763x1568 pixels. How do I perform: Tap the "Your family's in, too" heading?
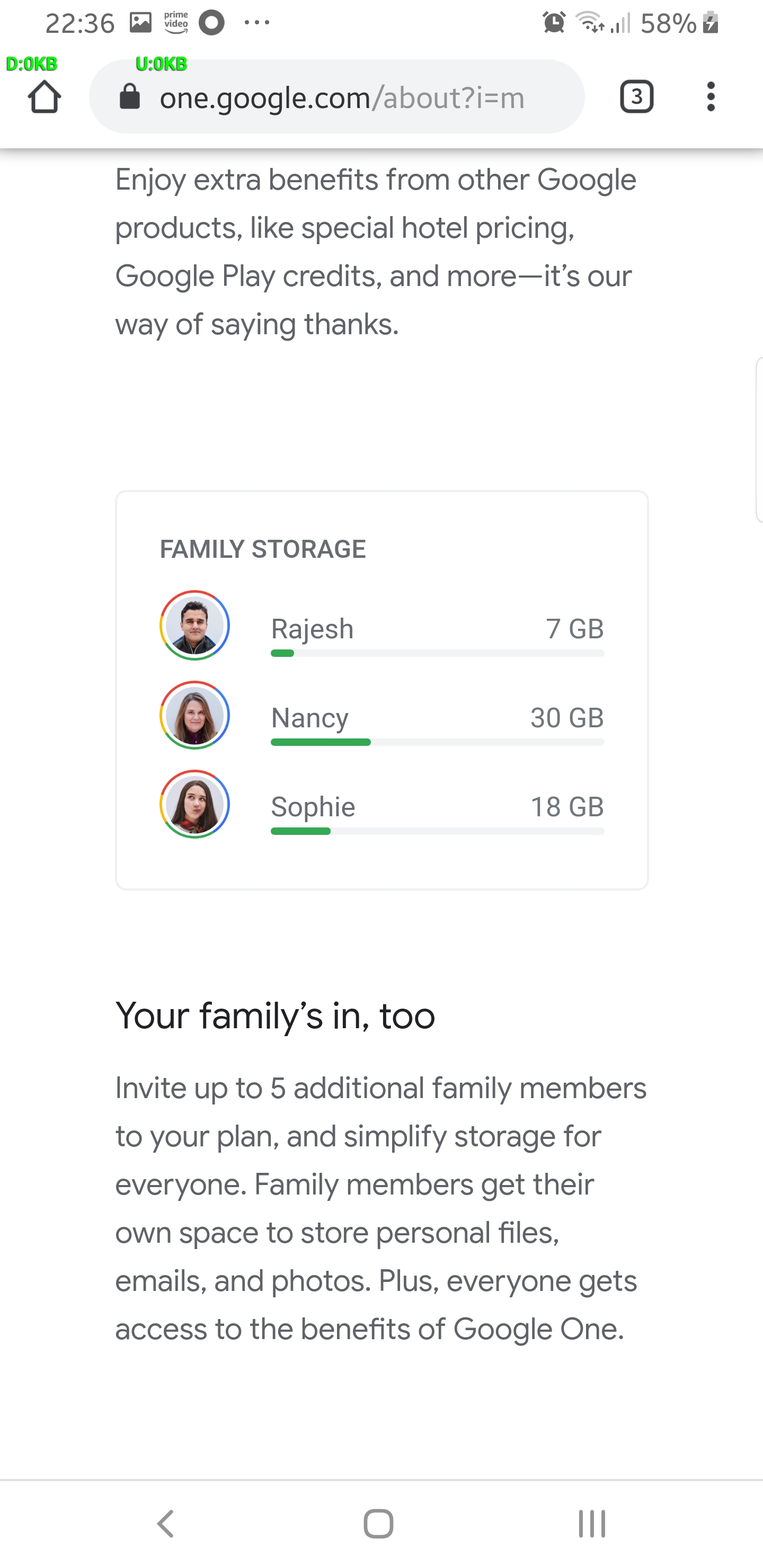click(275, 1015)
